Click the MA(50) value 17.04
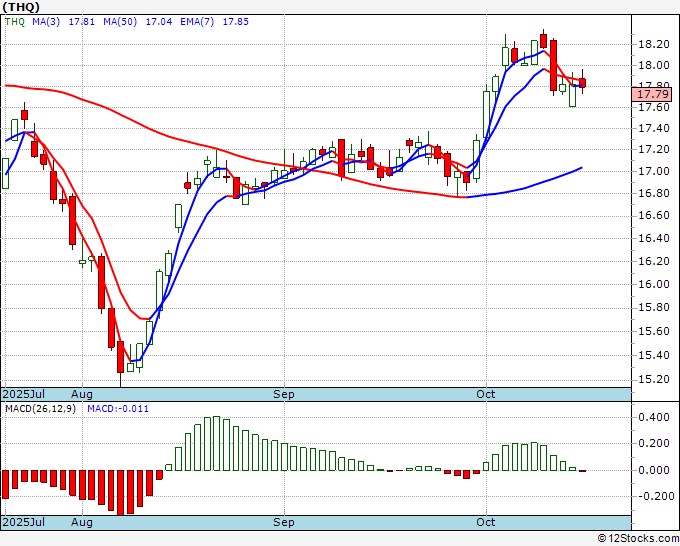The image size is (680, 546). pos(159,22)
